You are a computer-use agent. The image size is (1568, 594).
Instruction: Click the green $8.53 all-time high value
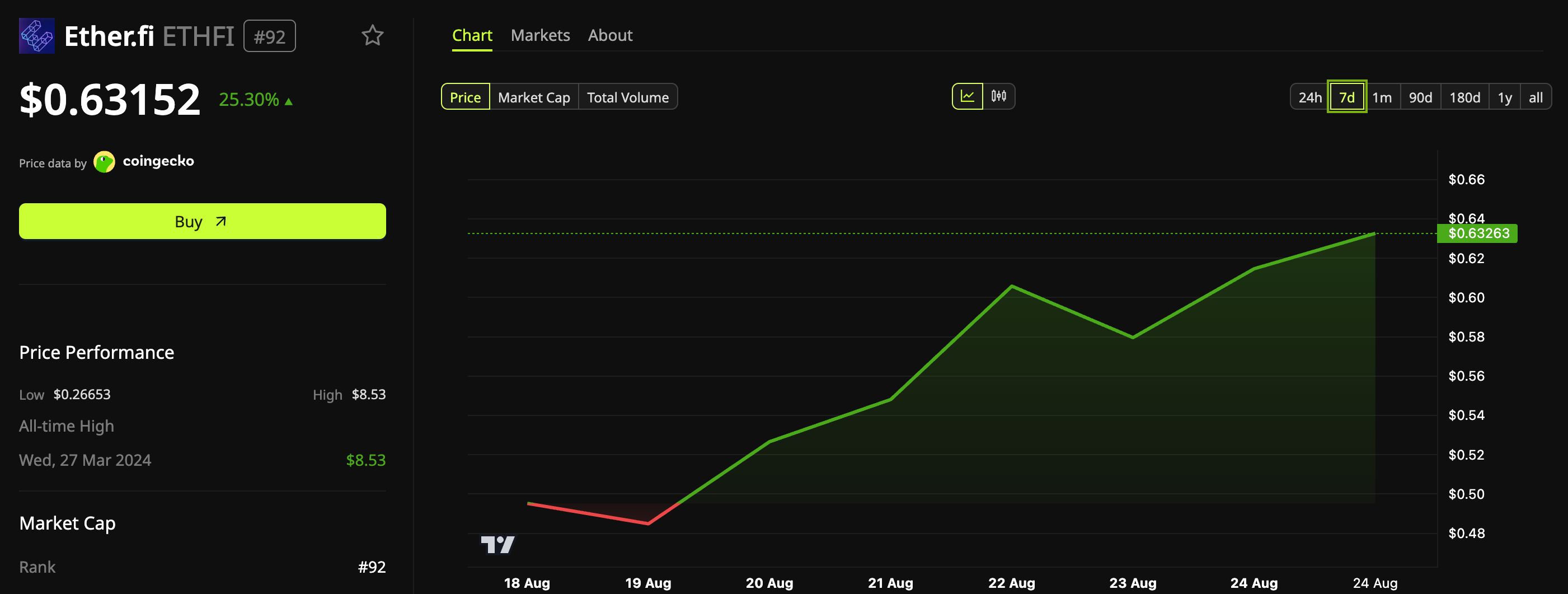tap(366, 460)
